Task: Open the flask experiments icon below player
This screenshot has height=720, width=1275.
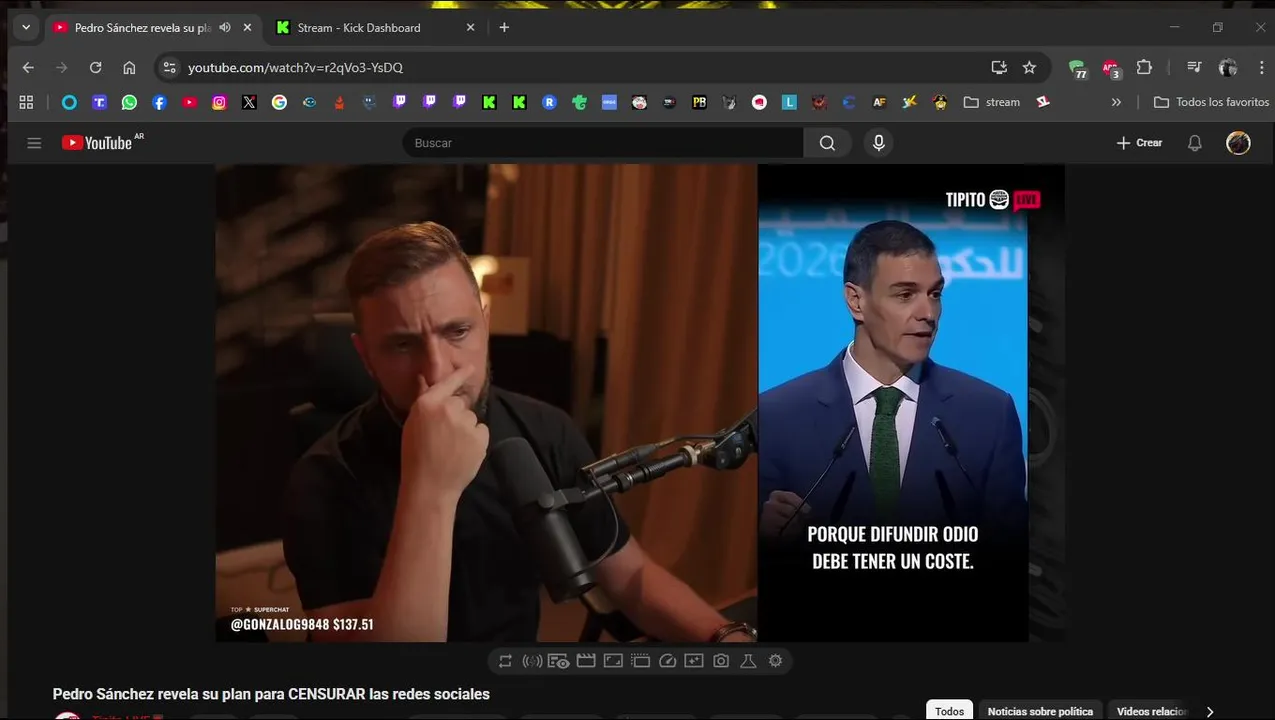Action: point(748,661)
